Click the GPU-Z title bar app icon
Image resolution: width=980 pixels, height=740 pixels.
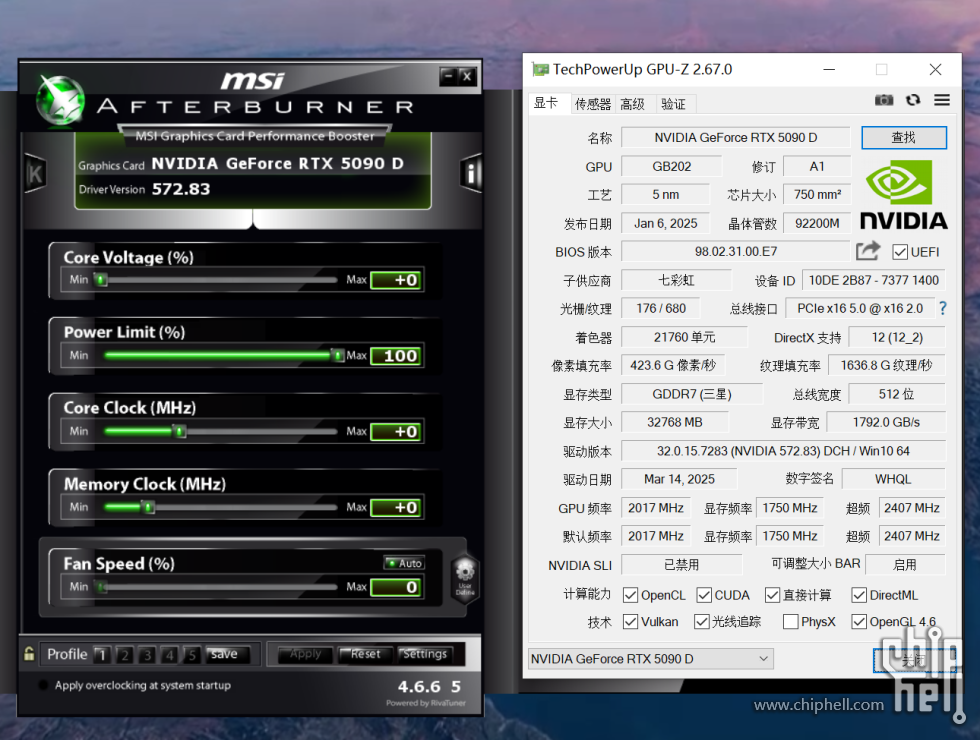coord(540,69)
